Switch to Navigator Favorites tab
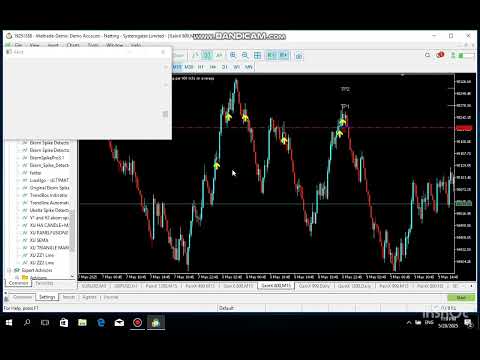This screenshot has width=480, height=360. click(x=44, y=283)
